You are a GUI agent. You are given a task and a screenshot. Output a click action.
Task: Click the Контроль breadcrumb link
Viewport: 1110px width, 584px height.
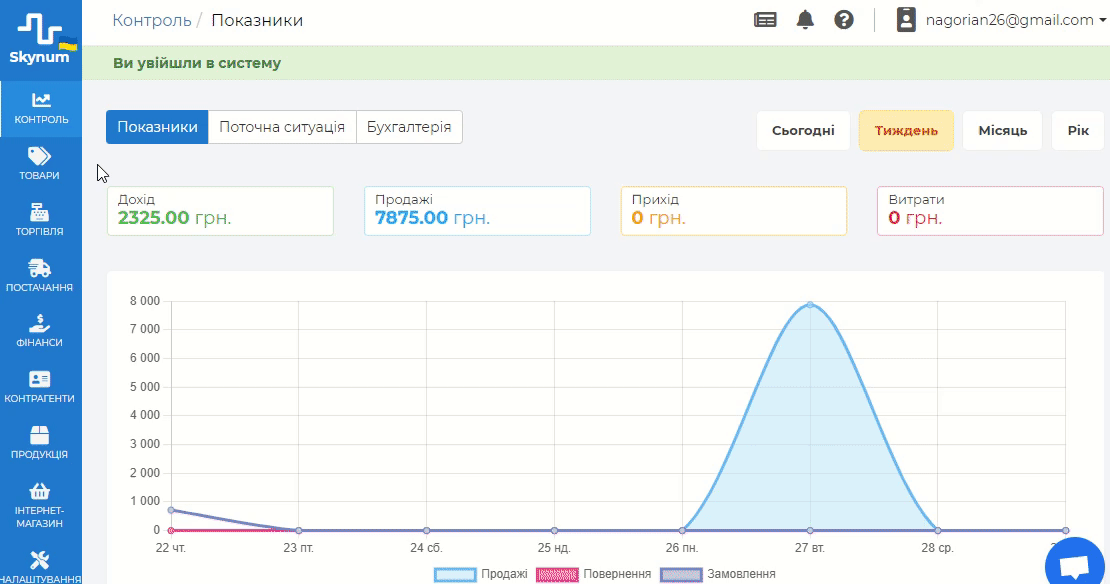[151, 20]
